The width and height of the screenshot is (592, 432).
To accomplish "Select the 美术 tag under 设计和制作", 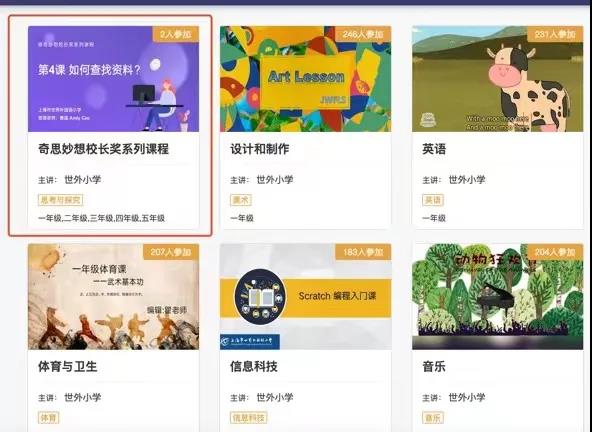I will [241, 200].
